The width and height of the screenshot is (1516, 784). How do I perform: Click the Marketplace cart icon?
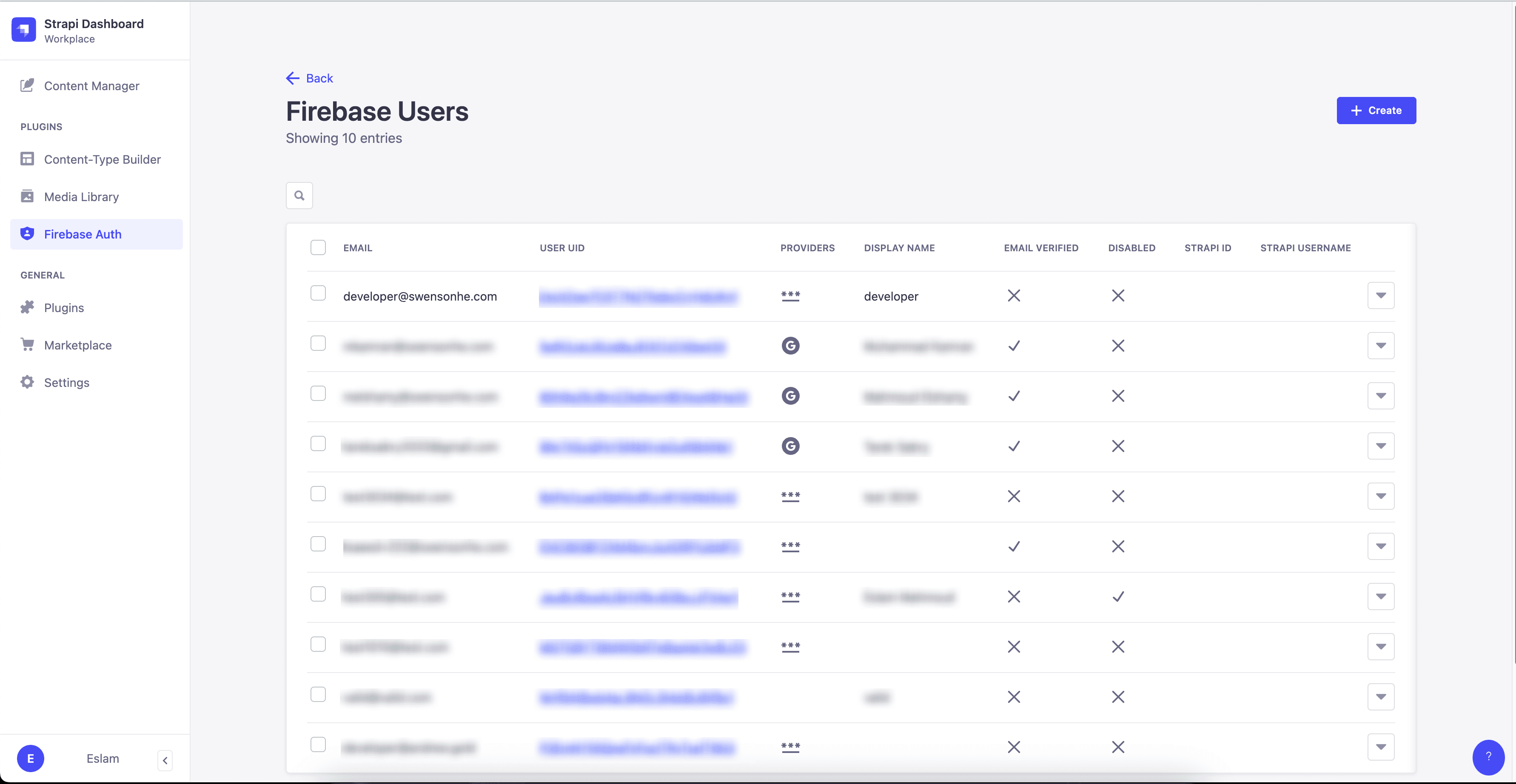pyautogui.click(x=27, y=345)
